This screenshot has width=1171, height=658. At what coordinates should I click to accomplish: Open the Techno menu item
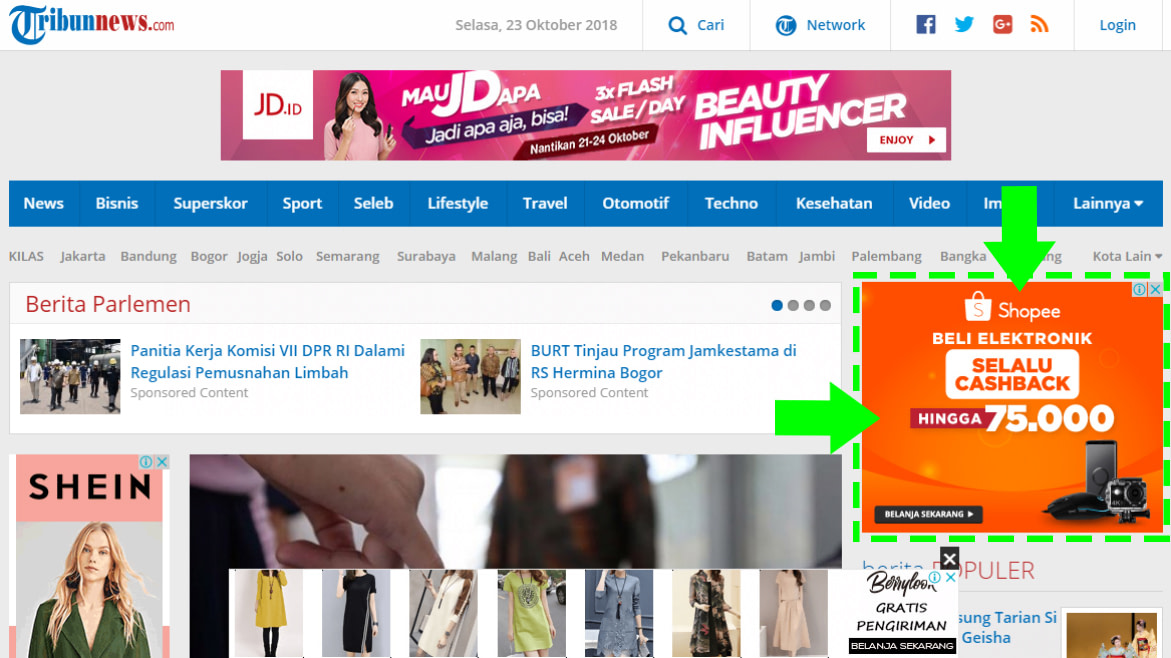coord(731,203)
